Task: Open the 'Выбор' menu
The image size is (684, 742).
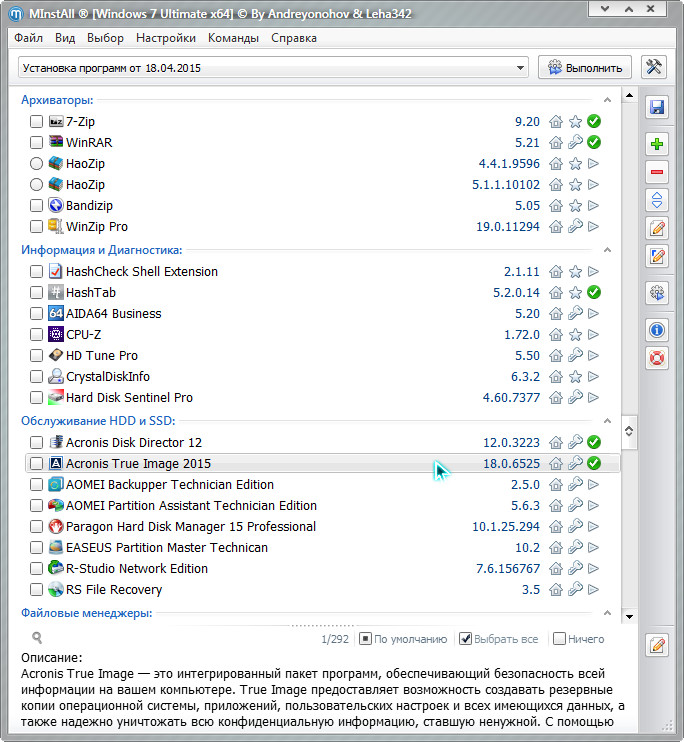Action: (105, 38)
